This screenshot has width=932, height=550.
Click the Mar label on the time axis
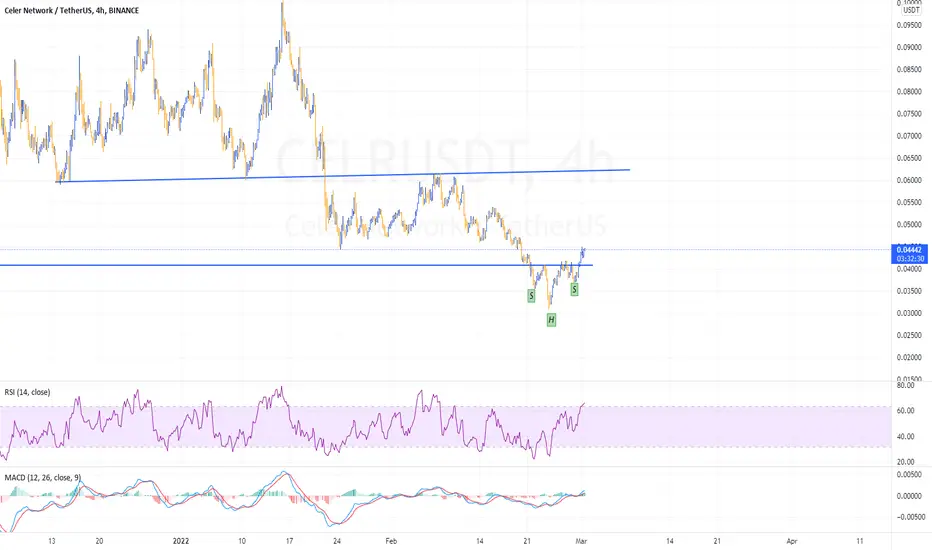tap(581, 541)
